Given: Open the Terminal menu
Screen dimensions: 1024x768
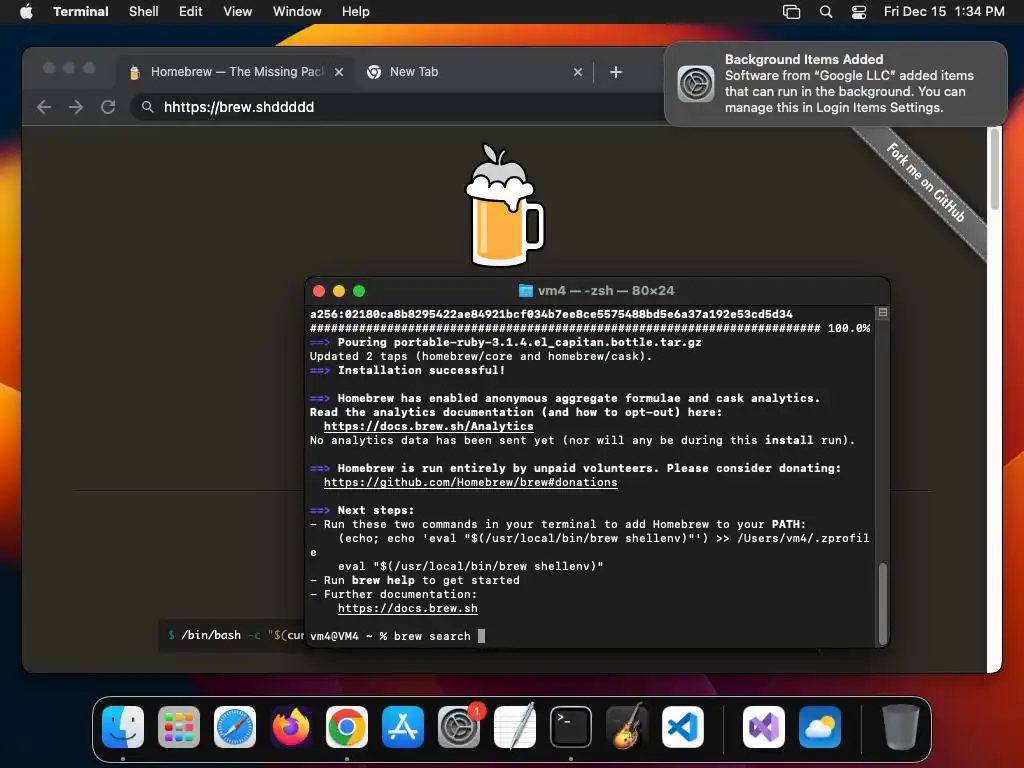Looking at the screenshot, I should coord(81,12).
